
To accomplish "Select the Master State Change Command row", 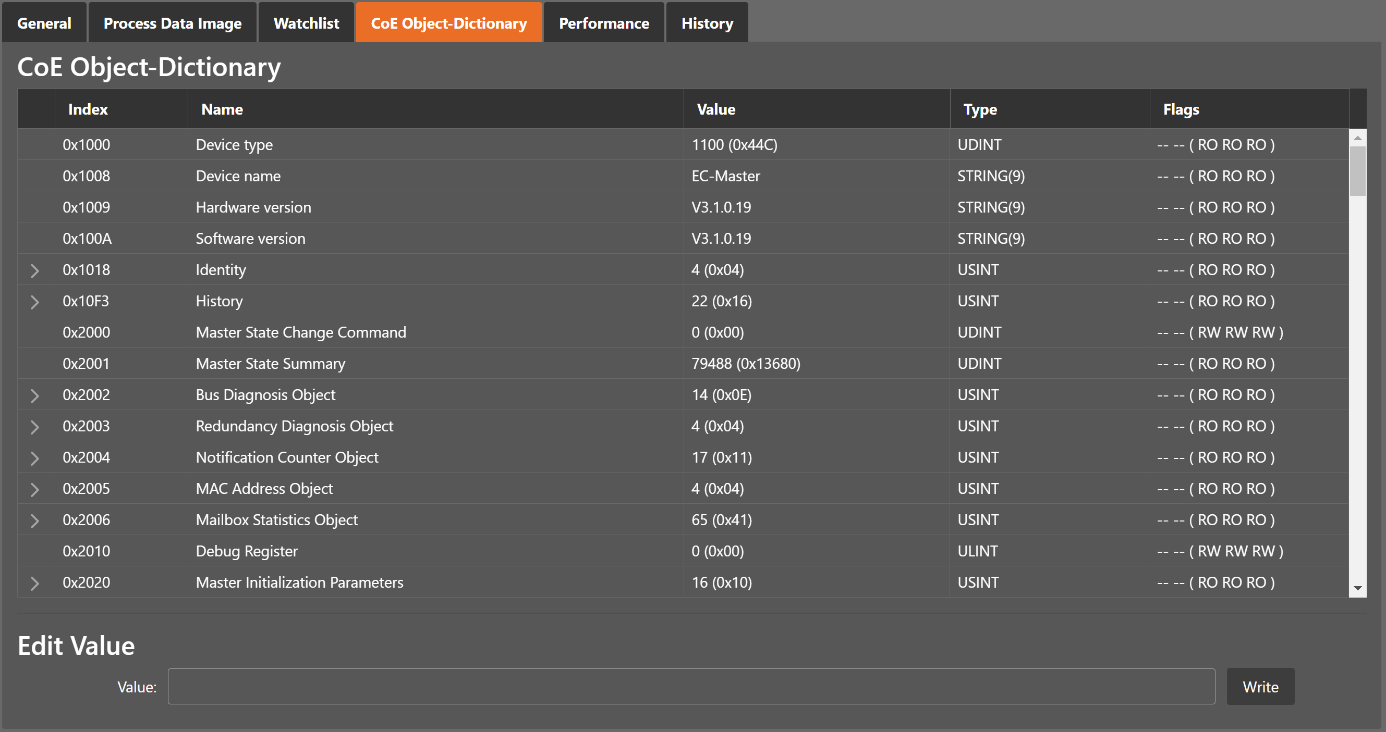I will pyautogui.click(x=300, y=333).
